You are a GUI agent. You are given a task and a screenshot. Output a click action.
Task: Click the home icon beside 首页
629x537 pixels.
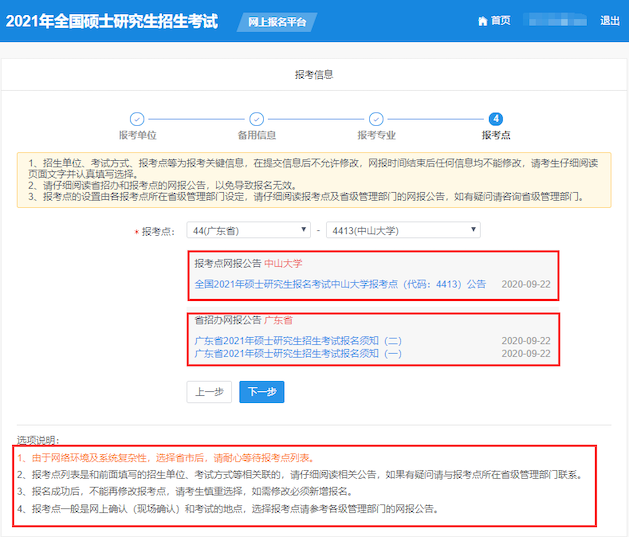pos(483,21)
